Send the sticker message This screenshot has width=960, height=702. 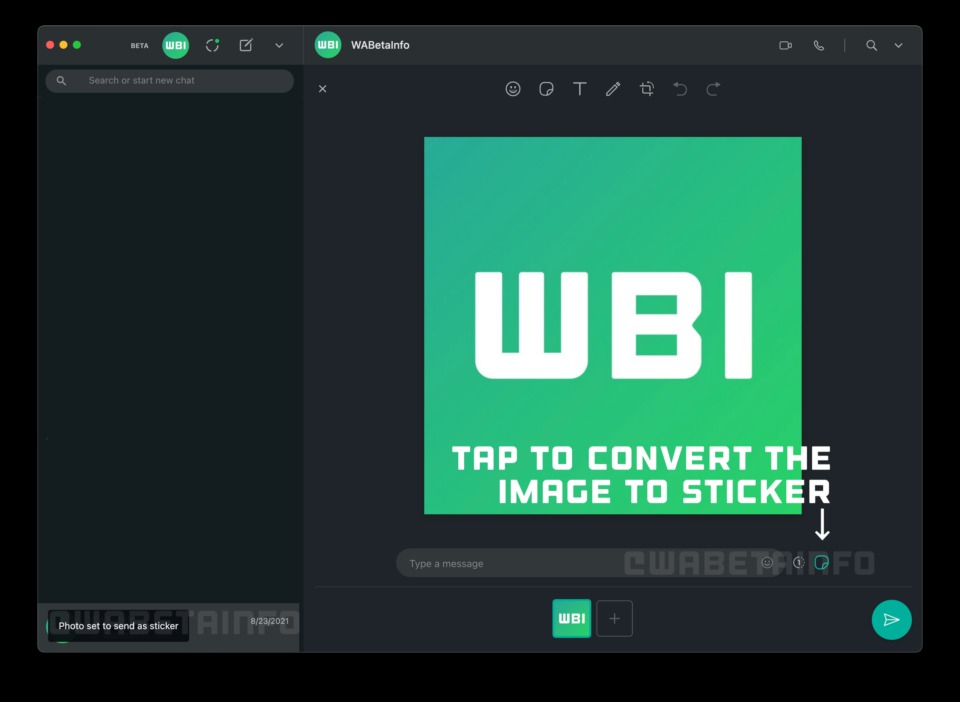[891, 620]
